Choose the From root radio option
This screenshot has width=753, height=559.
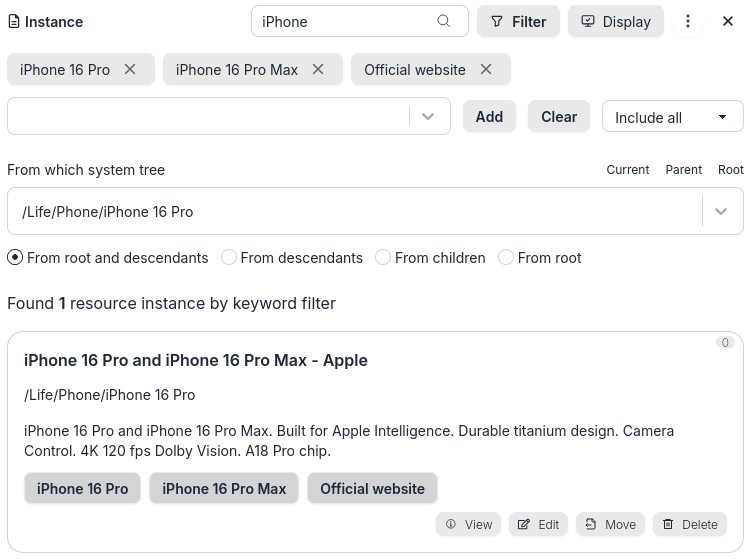point(506,257)
